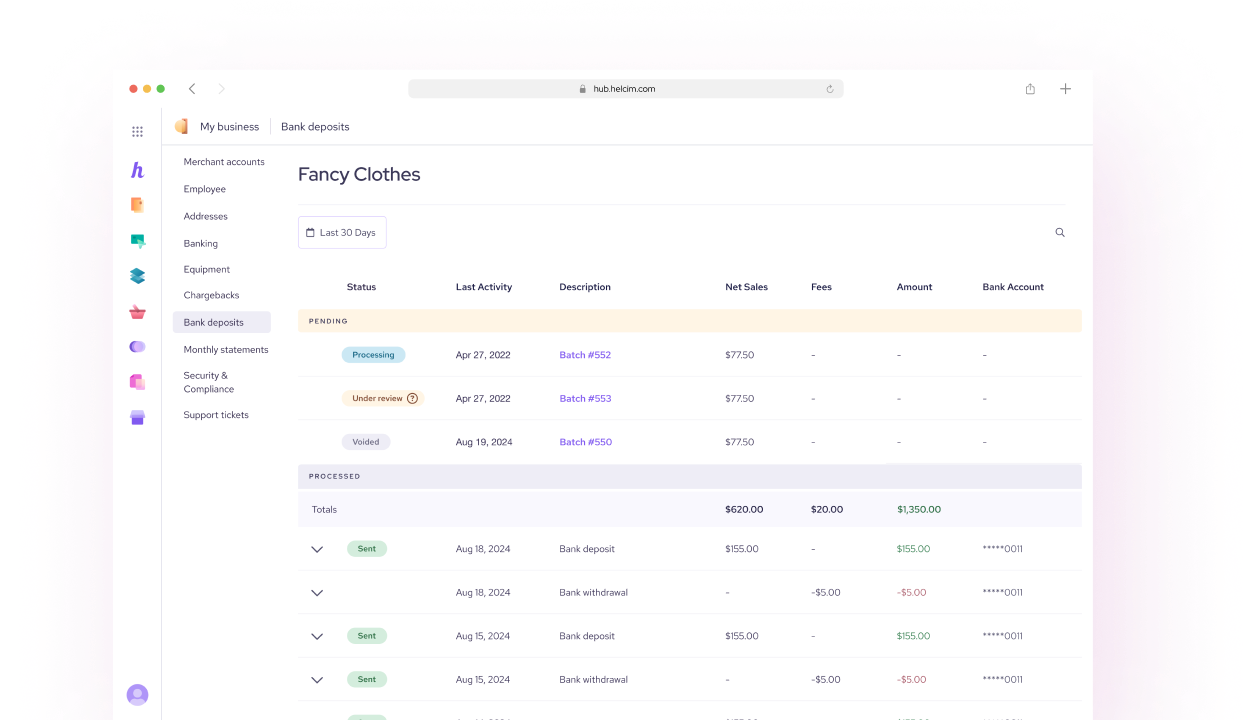Click the help icon beside Under review
The height and width of the screenshot is (720, 1243).
coord(412,398)
